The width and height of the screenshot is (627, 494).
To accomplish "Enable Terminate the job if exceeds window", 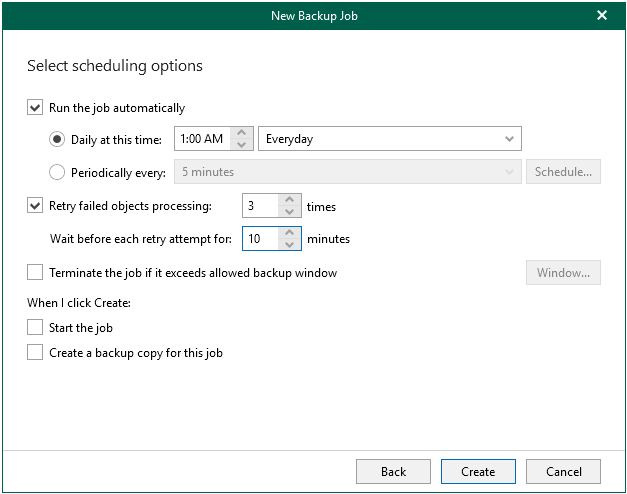I will pos(35,272).
